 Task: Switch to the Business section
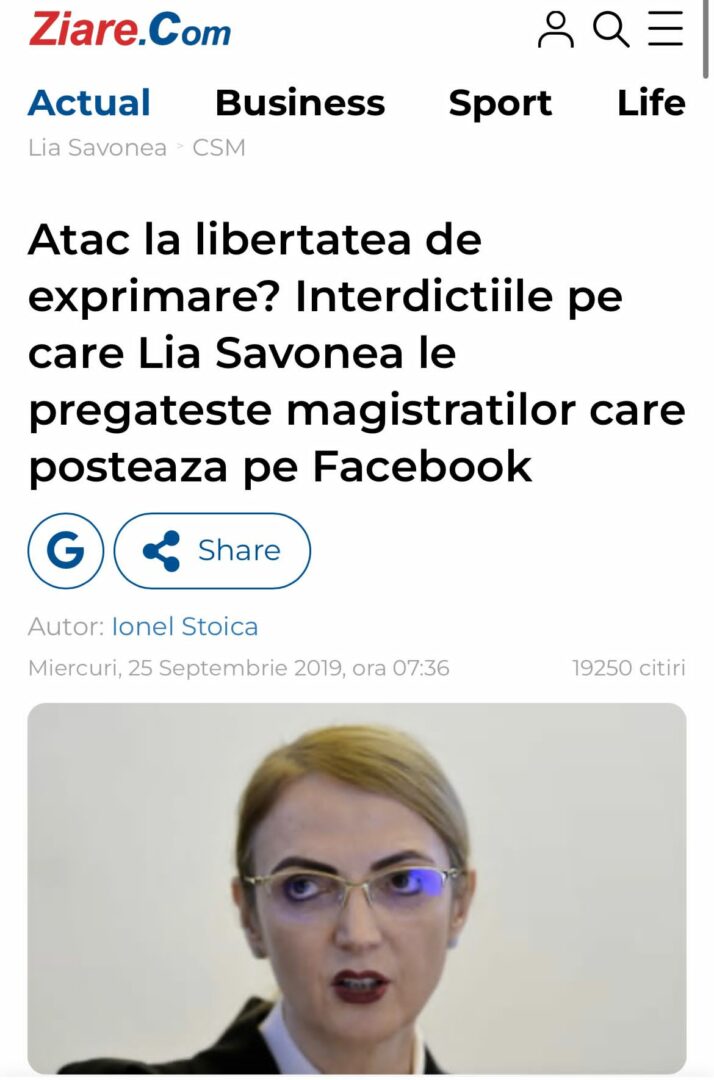pos(300,103)
